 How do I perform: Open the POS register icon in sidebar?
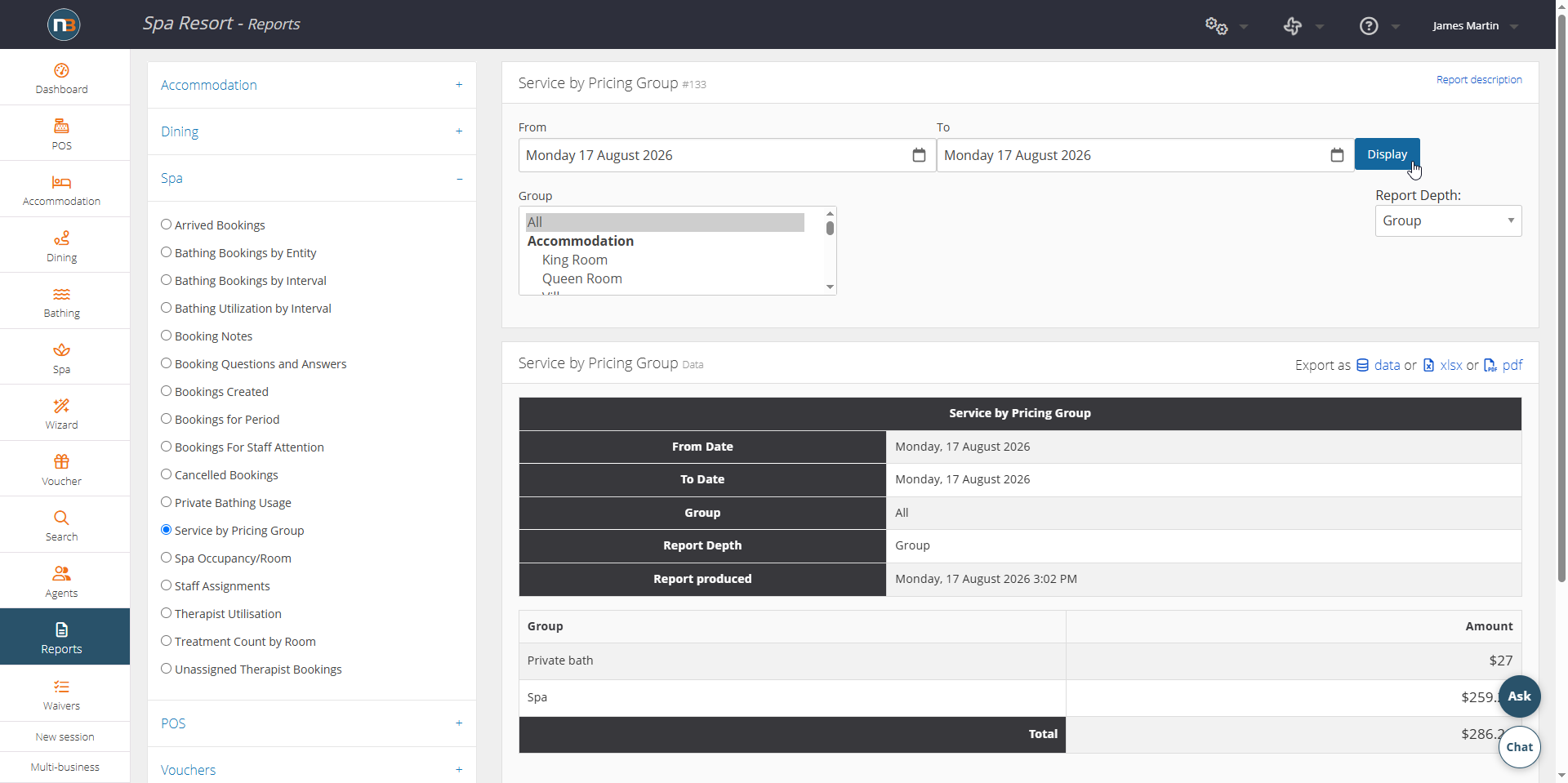pyautogui.click(x=61, y=127)
